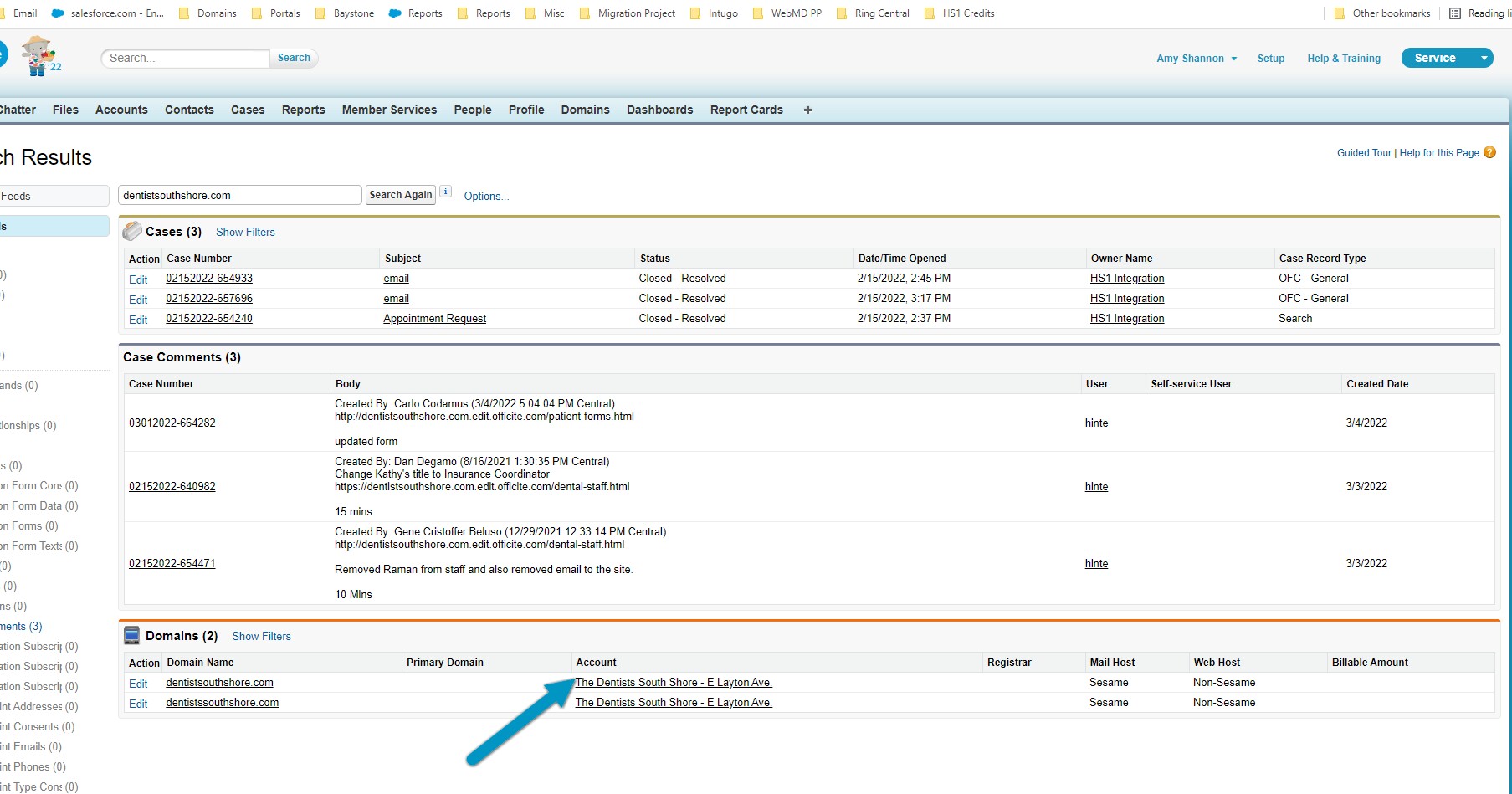
Task: Open the Report Cards tab
Action: (x=746, y=110)
